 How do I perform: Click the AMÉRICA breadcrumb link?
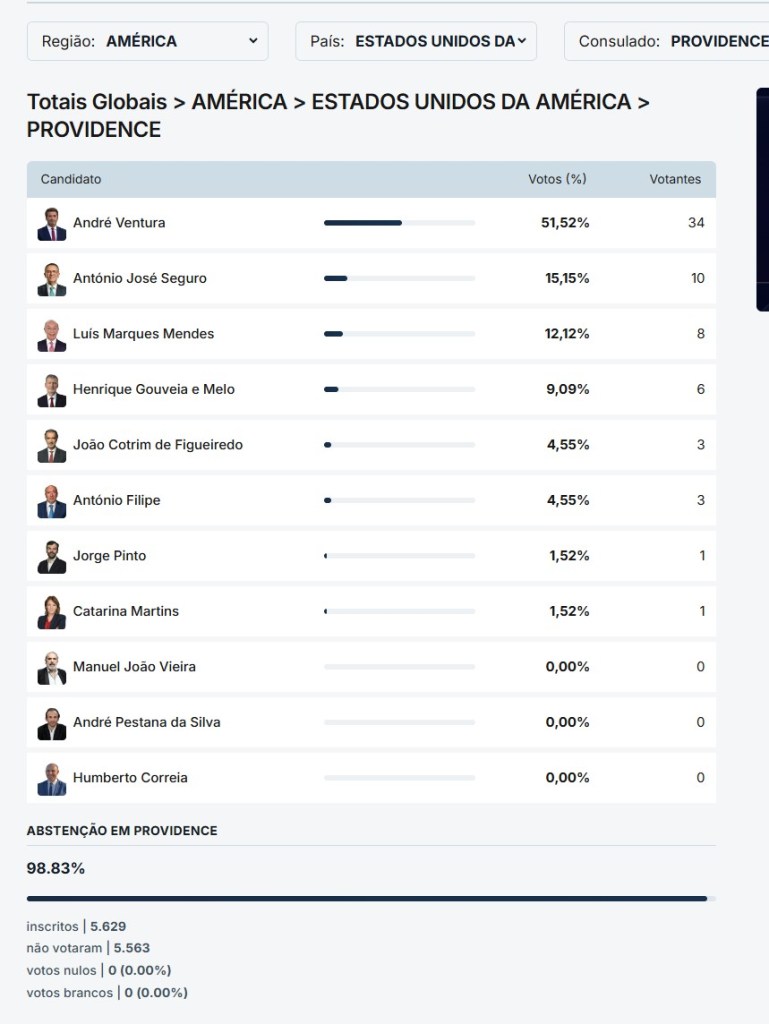(x=239, y=102)
